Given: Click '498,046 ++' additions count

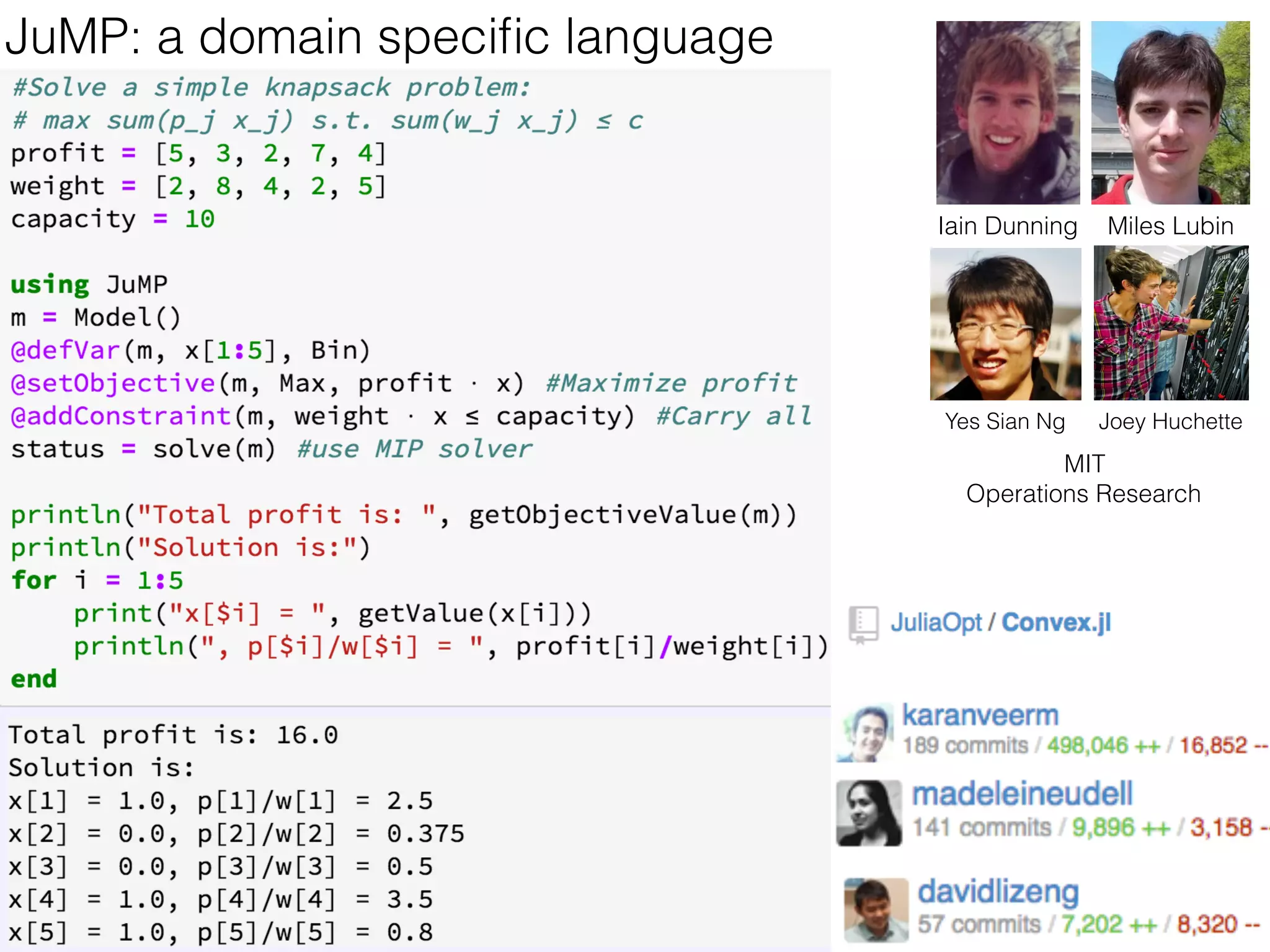Looking at the screenshot, I should pyautogui.click(x=1103, y=746).
